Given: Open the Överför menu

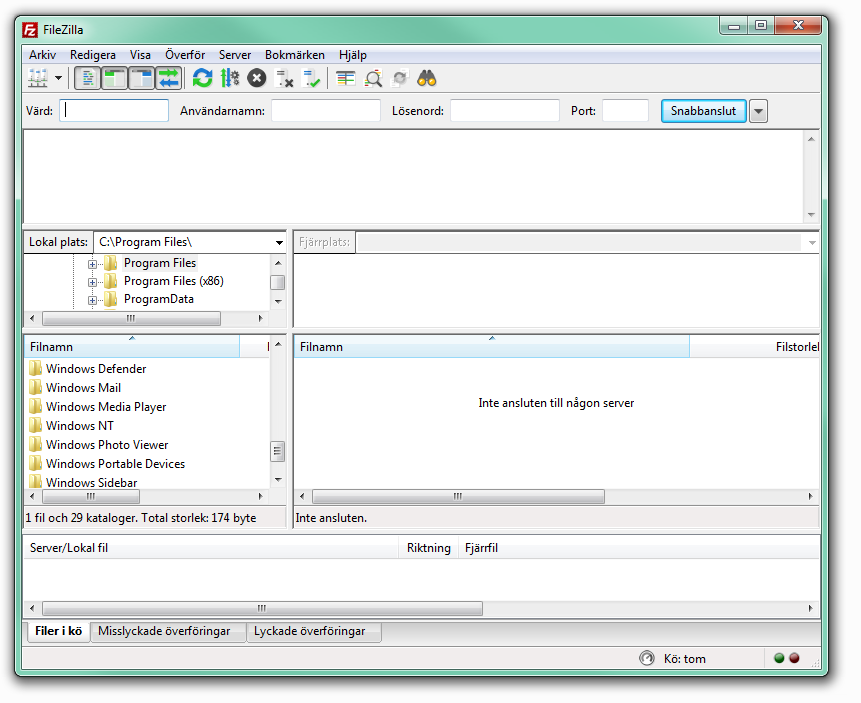Looking at the screenshot, I should pos(185,55).
